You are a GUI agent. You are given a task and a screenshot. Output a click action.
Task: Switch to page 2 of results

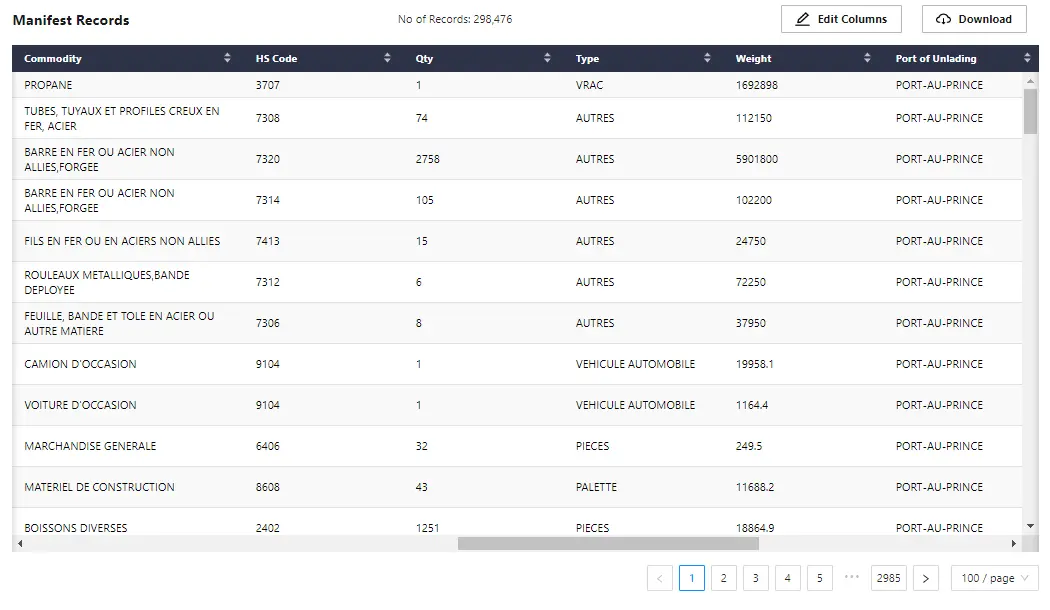[723, 578]
